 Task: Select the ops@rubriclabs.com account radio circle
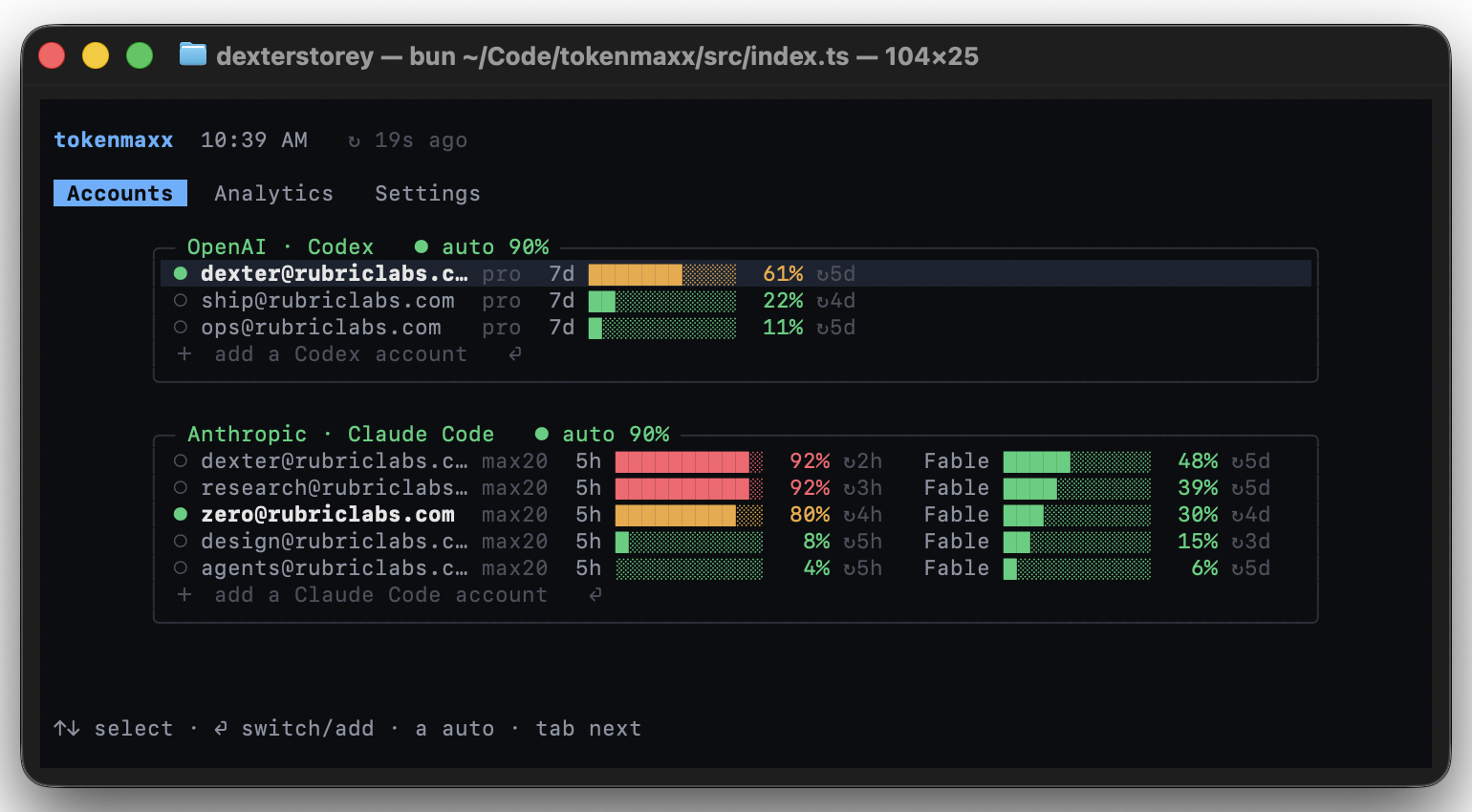[x=181, y=328]
